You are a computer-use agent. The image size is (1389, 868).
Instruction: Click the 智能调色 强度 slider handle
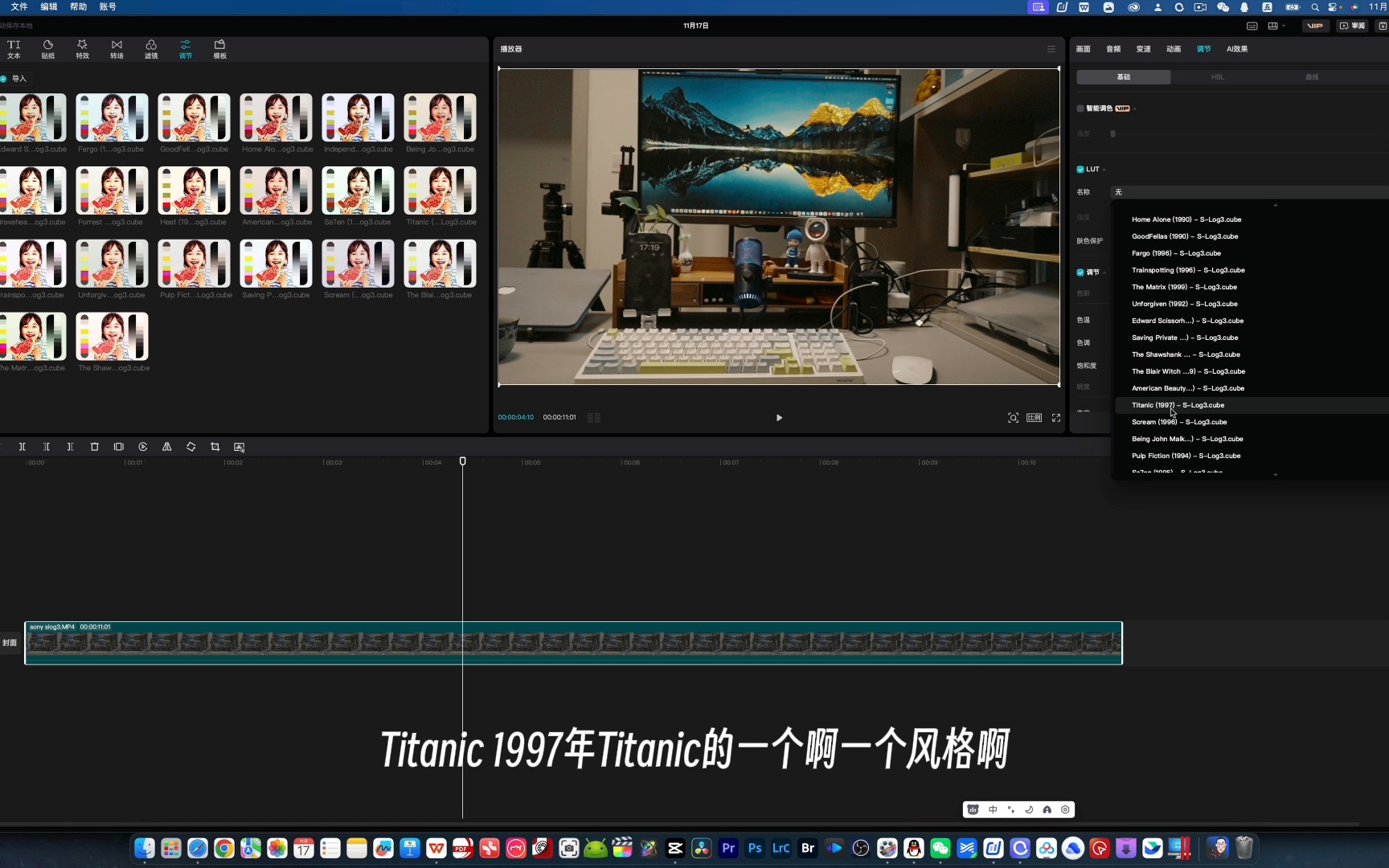(1113, 134)
